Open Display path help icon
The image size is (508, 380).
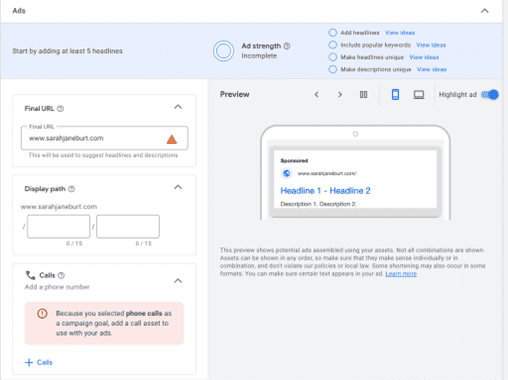click(71, 189)
